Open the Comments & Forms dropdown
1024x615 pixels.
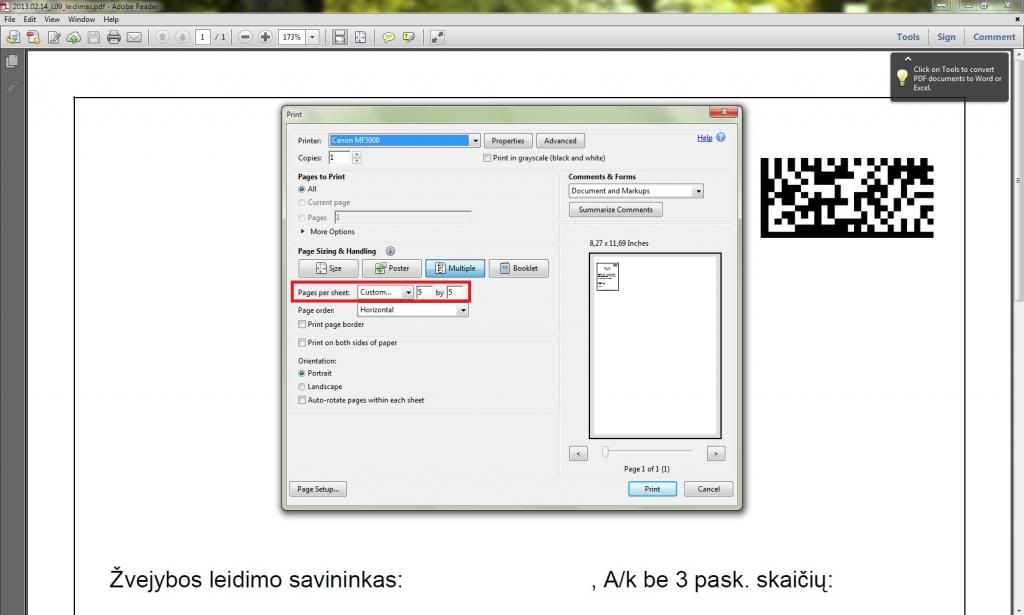coord(698,191)
